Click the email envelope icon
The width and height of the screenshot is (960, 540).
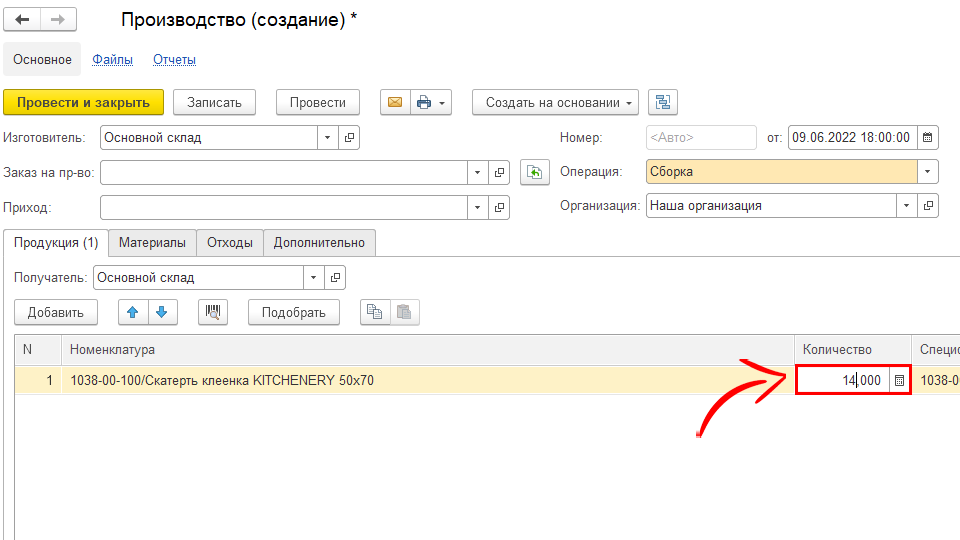click(x=394, y=102)
